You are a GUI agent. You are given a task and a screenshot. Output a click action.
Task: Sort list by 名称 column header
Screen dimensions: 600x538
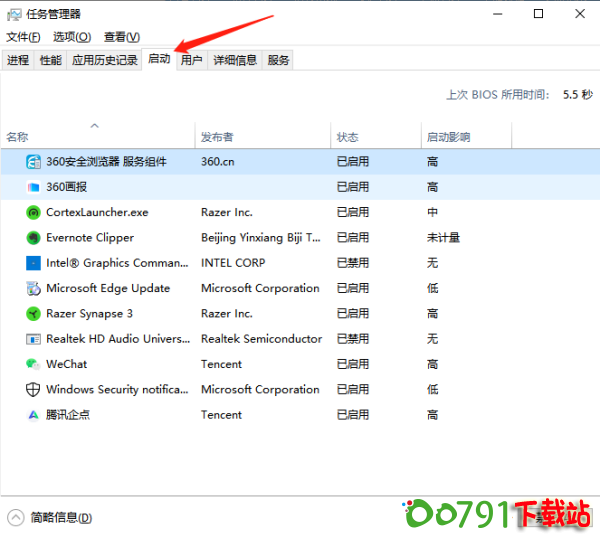tap(18, 137)
